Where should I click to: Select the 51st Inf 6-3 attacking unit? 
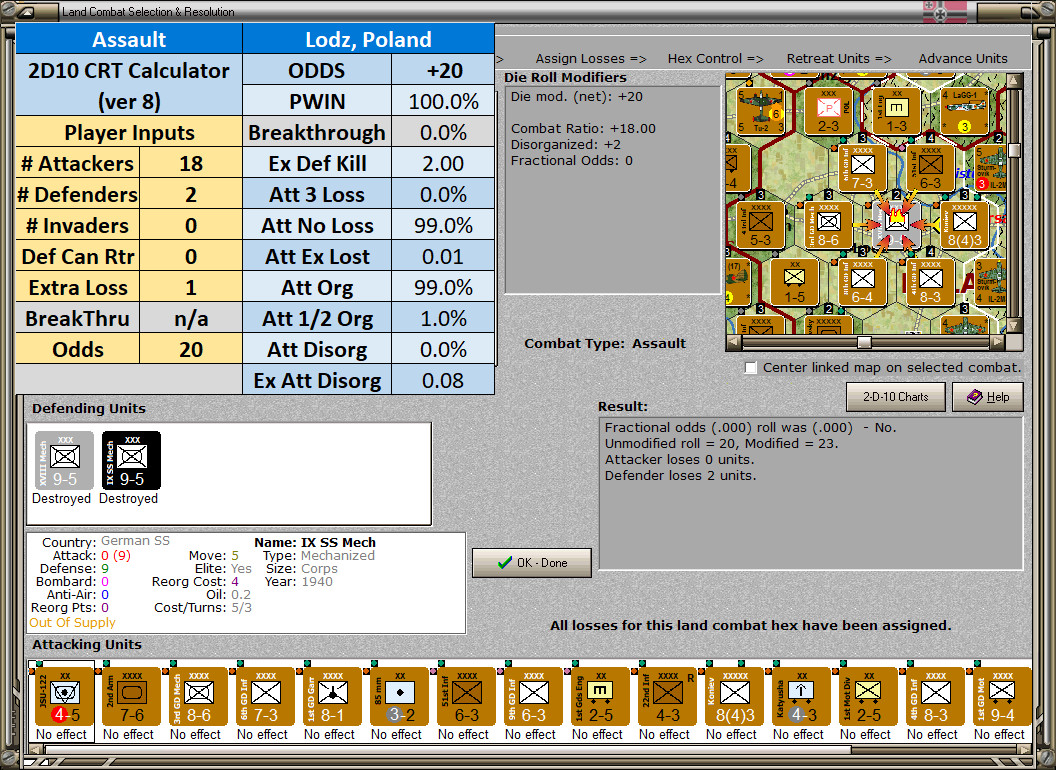[x=467, y=697]
